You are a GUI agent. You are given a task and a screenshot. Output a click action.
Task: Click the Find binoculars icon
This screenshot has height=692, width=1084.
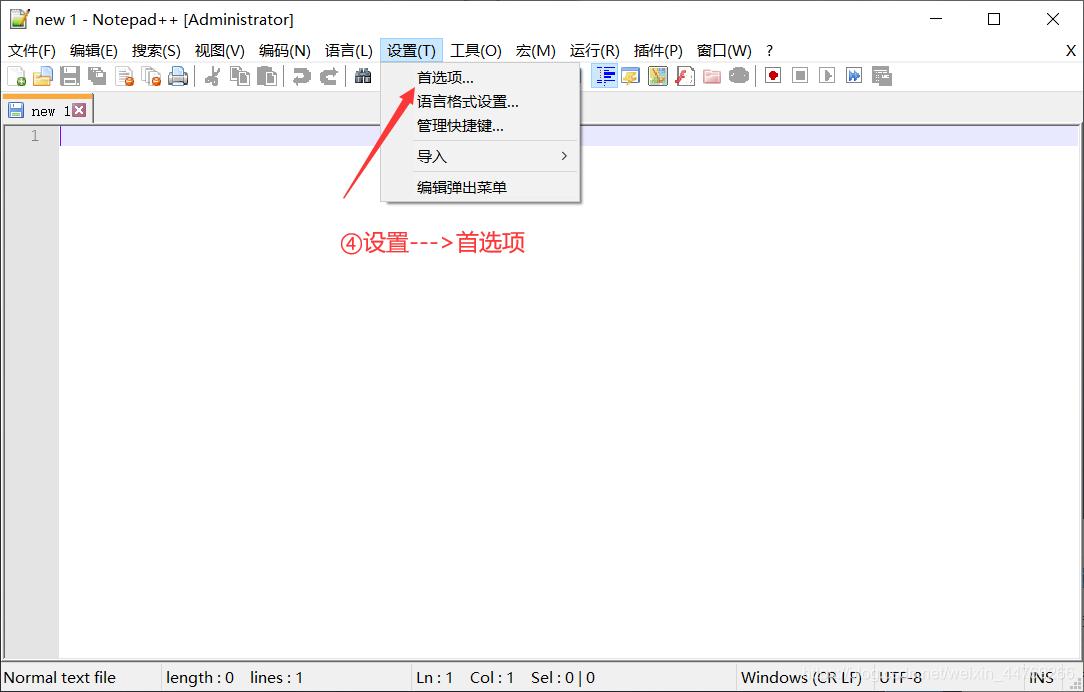coord(363,76)
